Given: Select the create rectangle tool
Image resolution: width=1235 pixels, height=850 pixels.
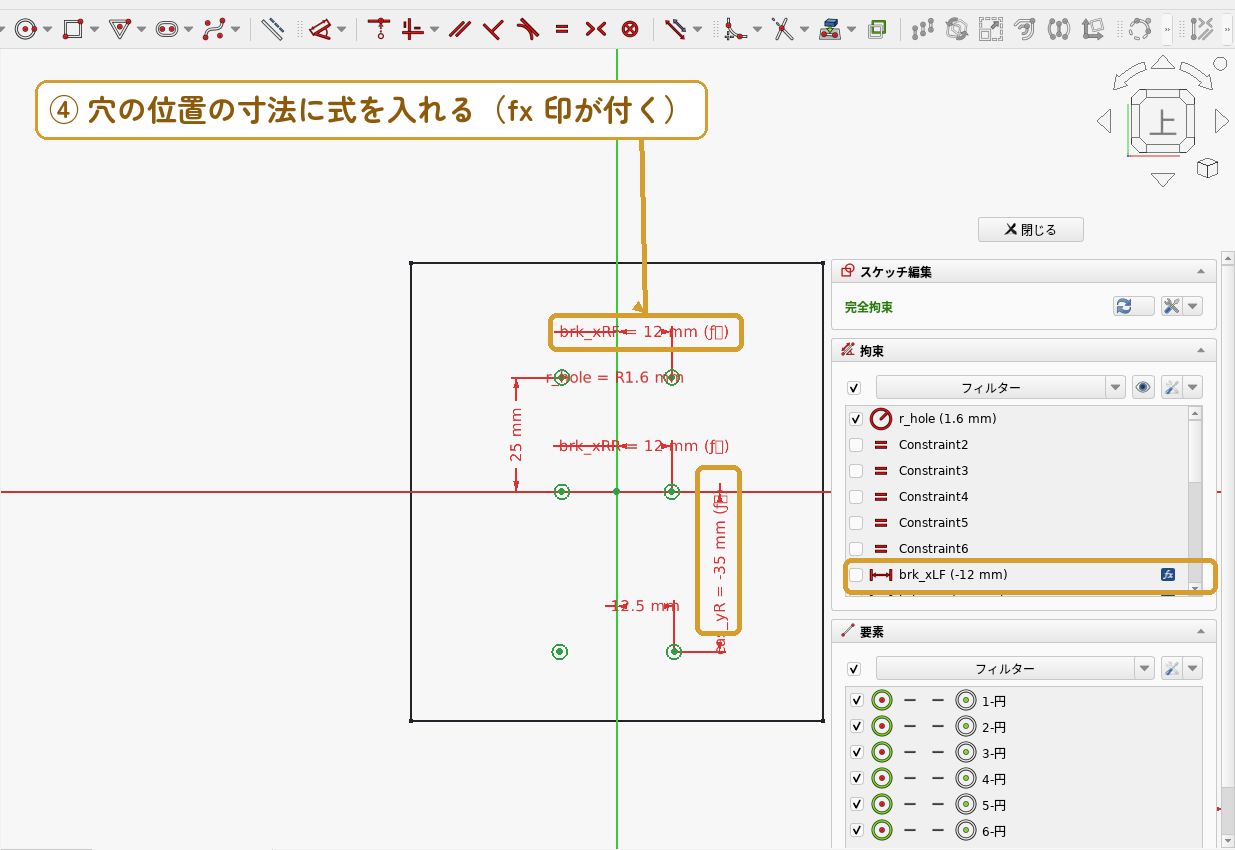Looking at the screenshot, I should click(72, 29).
